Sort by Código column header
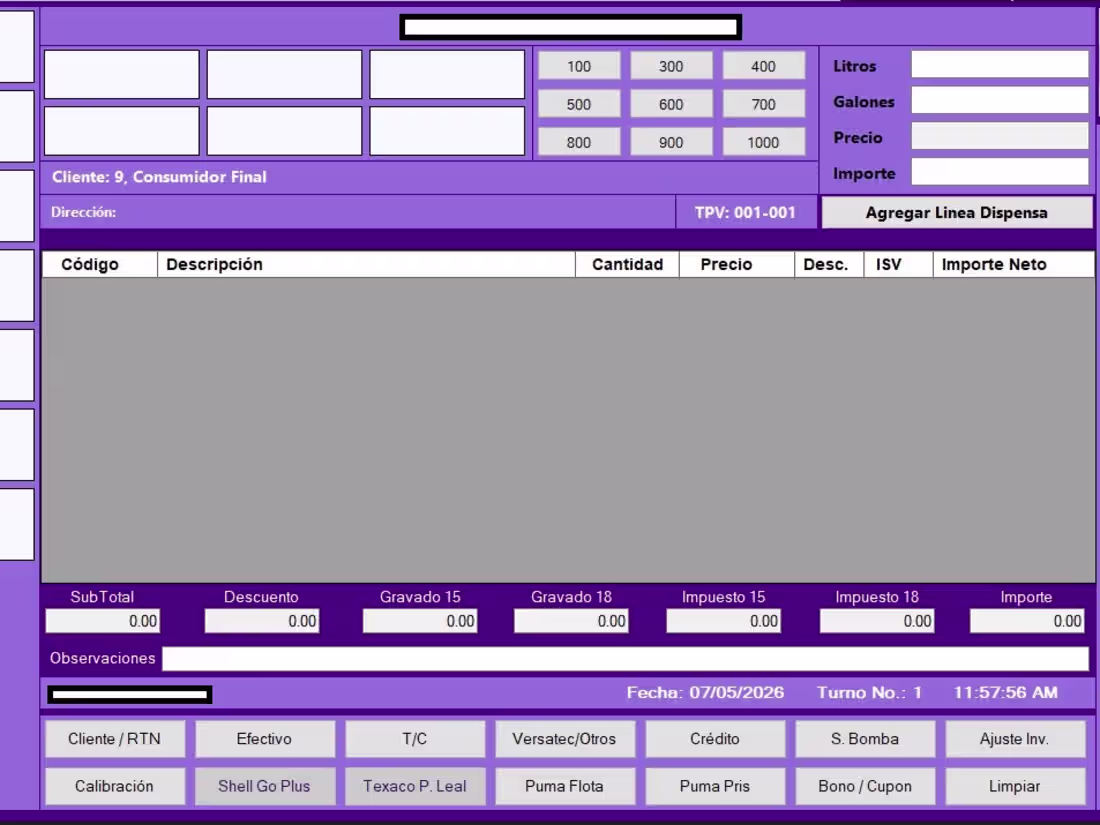 [100, 264]
